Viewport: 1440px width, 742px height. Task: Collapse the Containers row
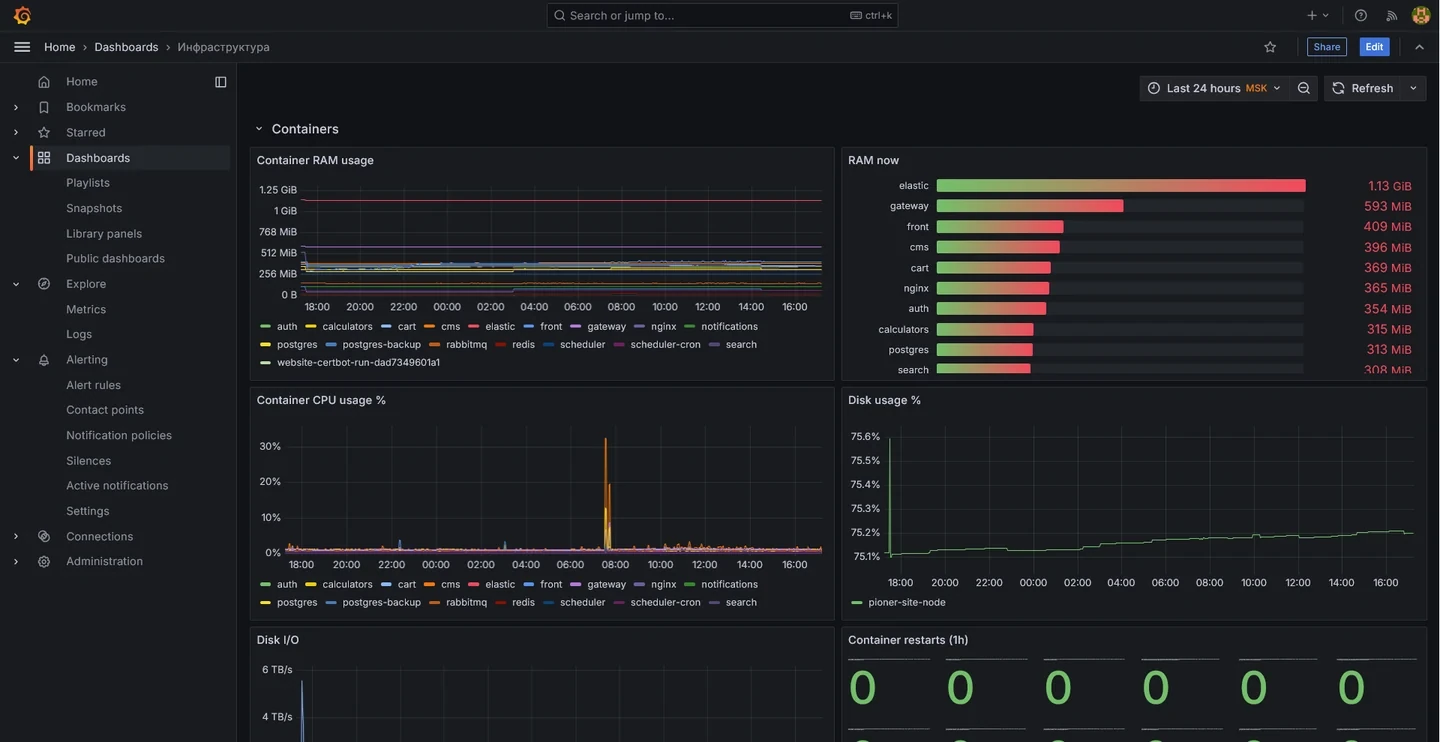[259, 129]
